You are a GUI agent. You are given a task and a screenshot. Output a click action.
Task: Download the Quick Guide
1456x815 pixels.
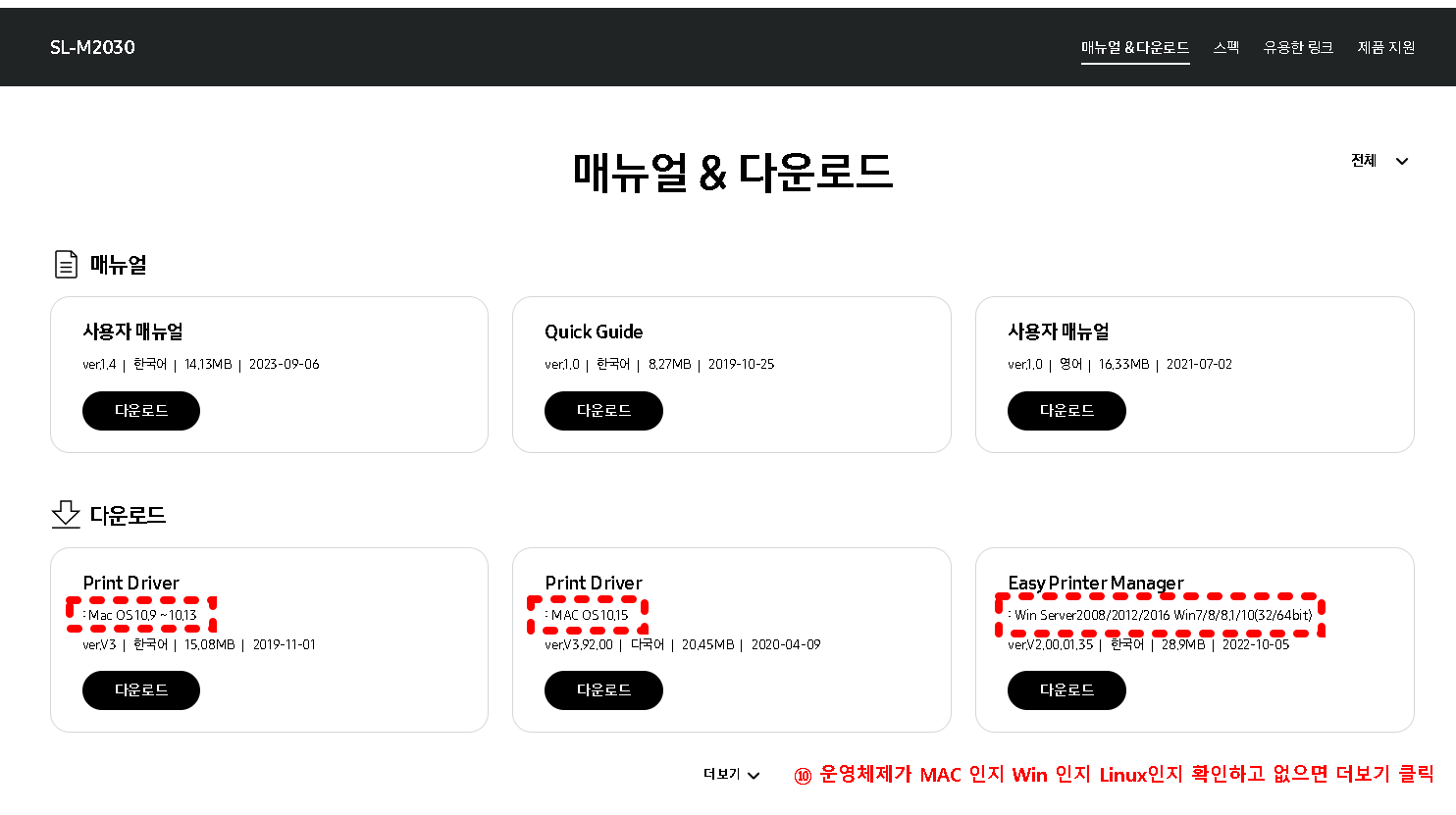[603, 410]
